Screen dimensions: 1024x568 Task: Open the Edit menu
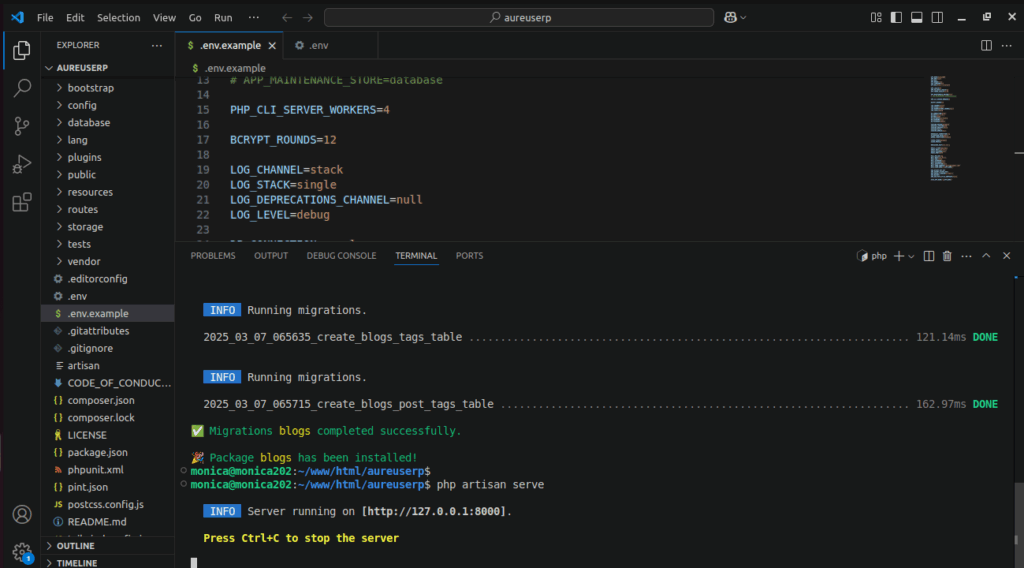pos(75,18)
